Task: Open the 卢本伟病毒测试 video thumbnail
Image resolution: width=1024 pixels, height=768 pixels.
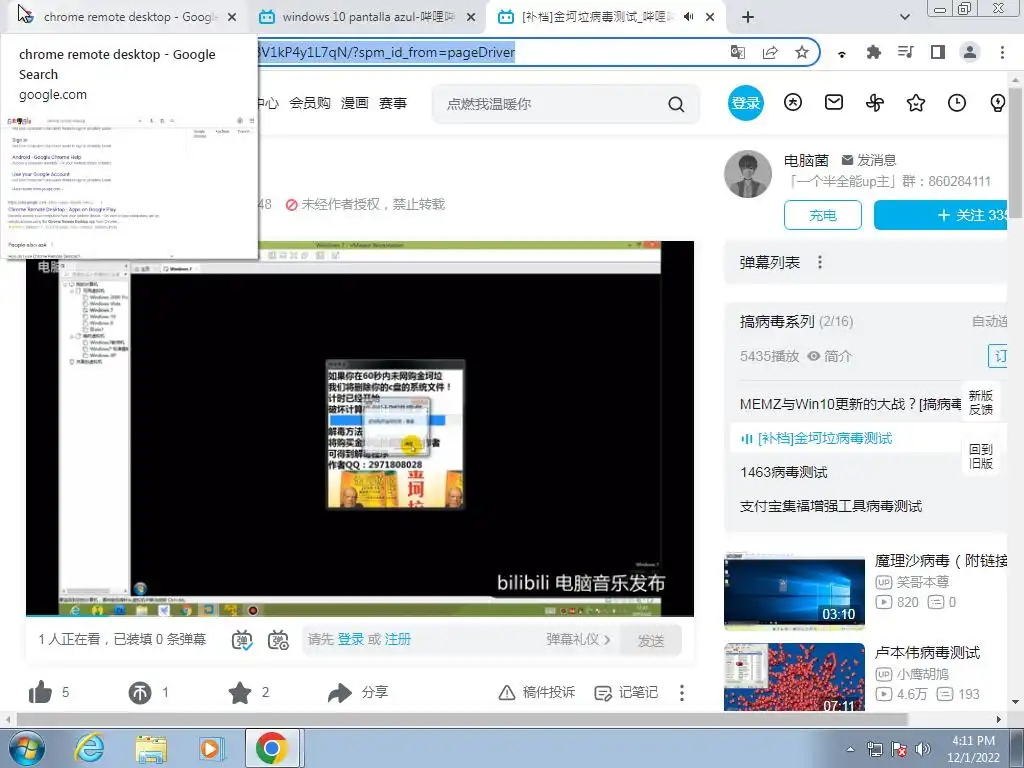Action: click(794, 678)
